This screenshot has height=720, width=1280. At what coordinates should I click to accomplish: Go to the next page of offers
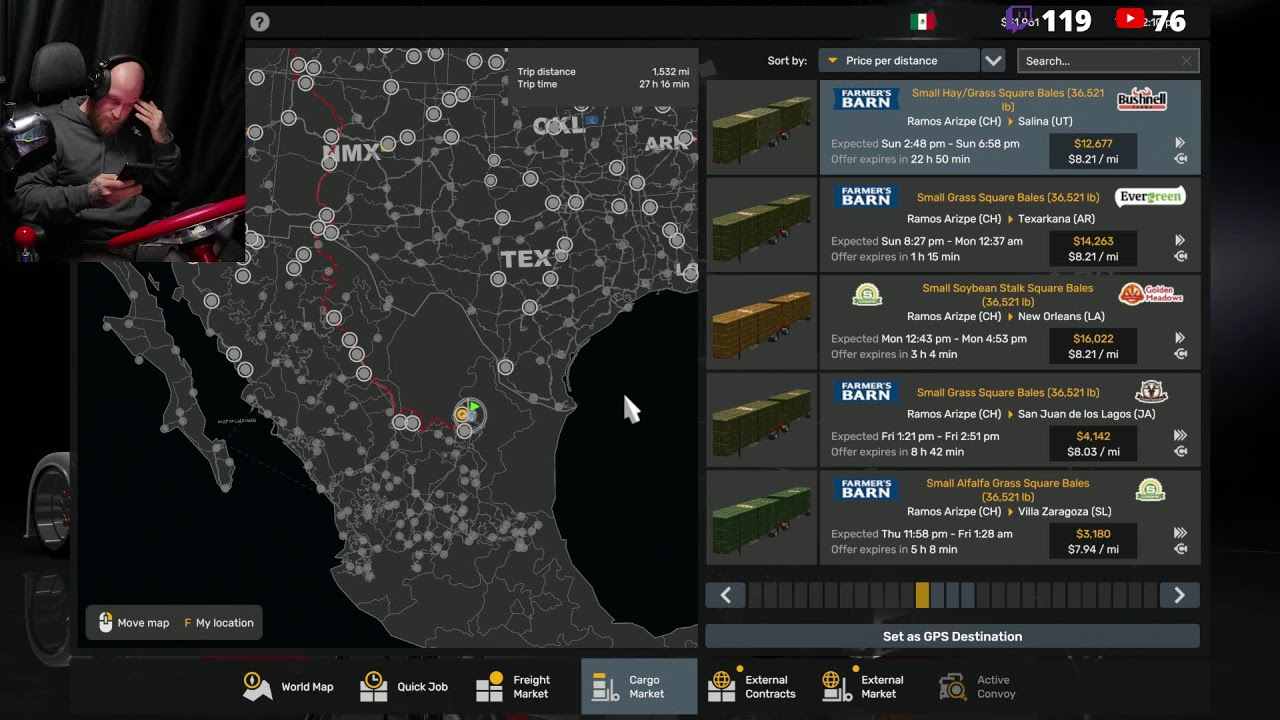[1179, 595]
